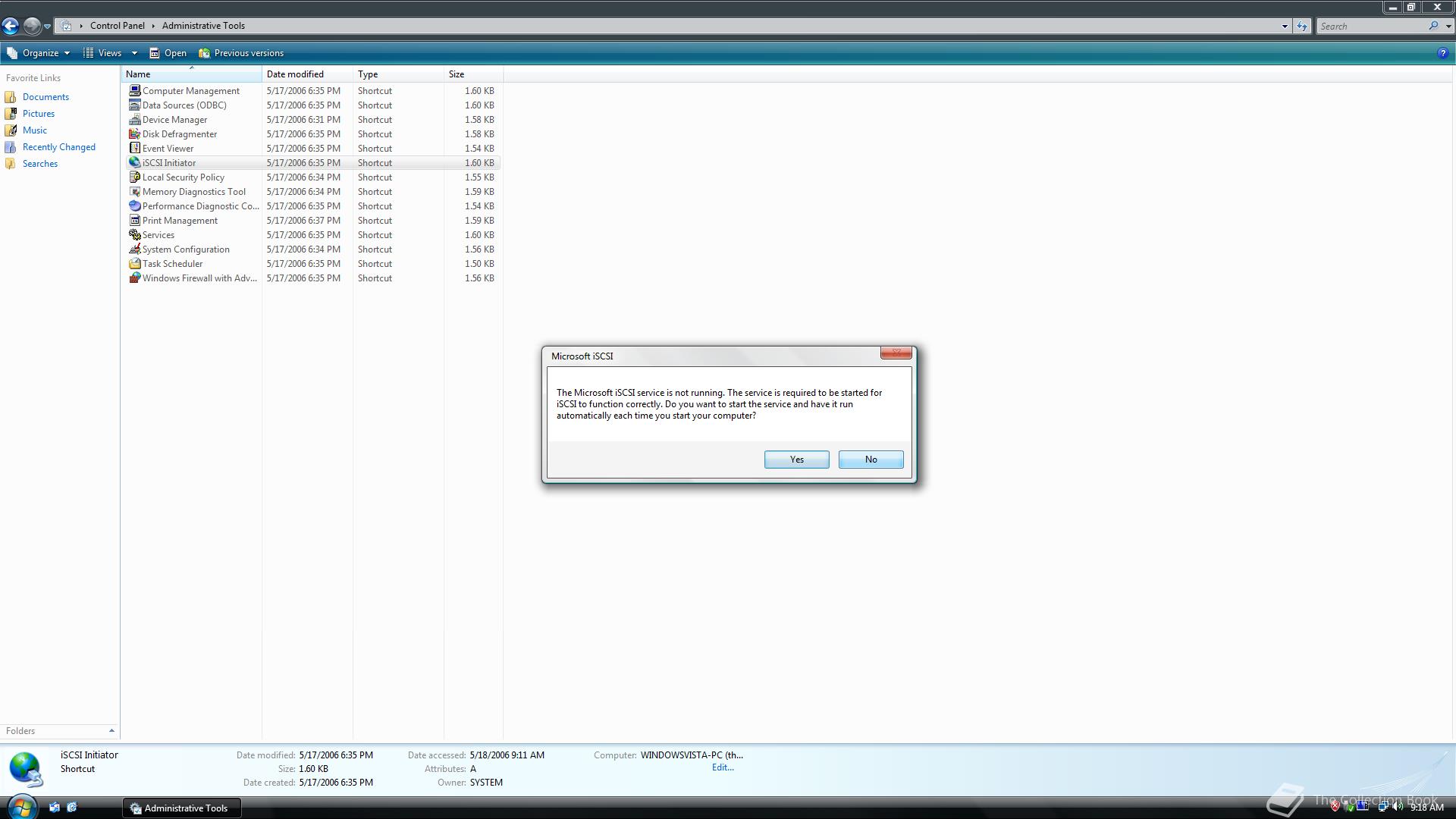The width and height of the screenshot is (1456, 819).
Task: Open the recent pages dropdown arrow
Action: (47, 27)
